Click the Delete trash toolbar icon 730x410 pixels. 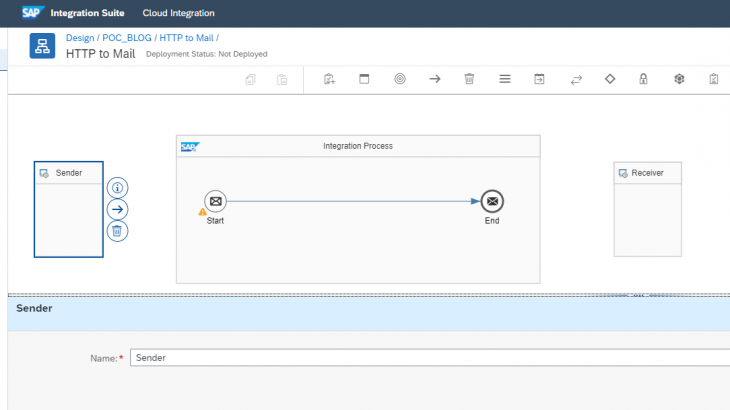[x=469, y=79]
